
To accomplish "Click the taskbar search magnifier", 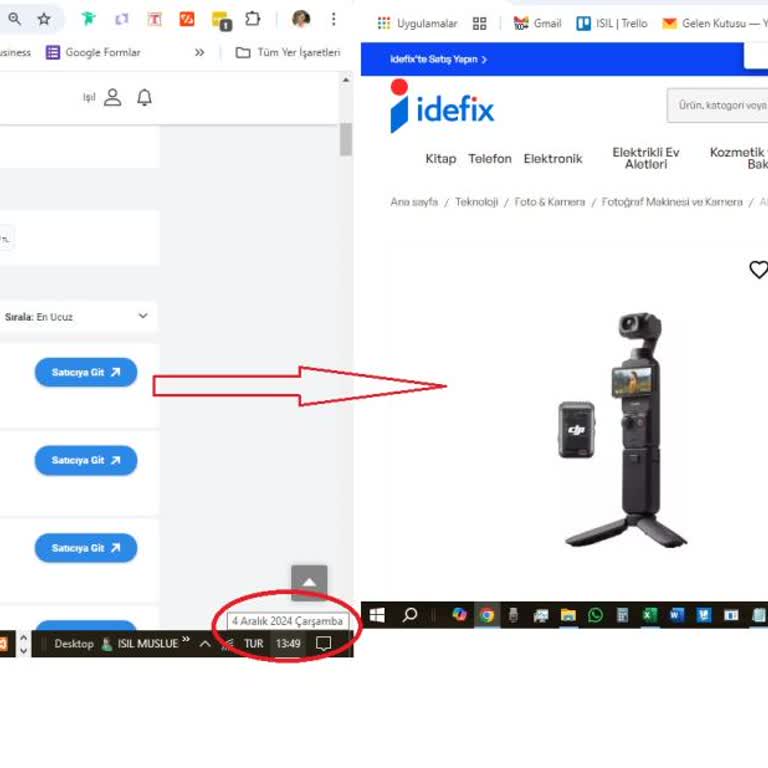I will [x=409, y=615].
